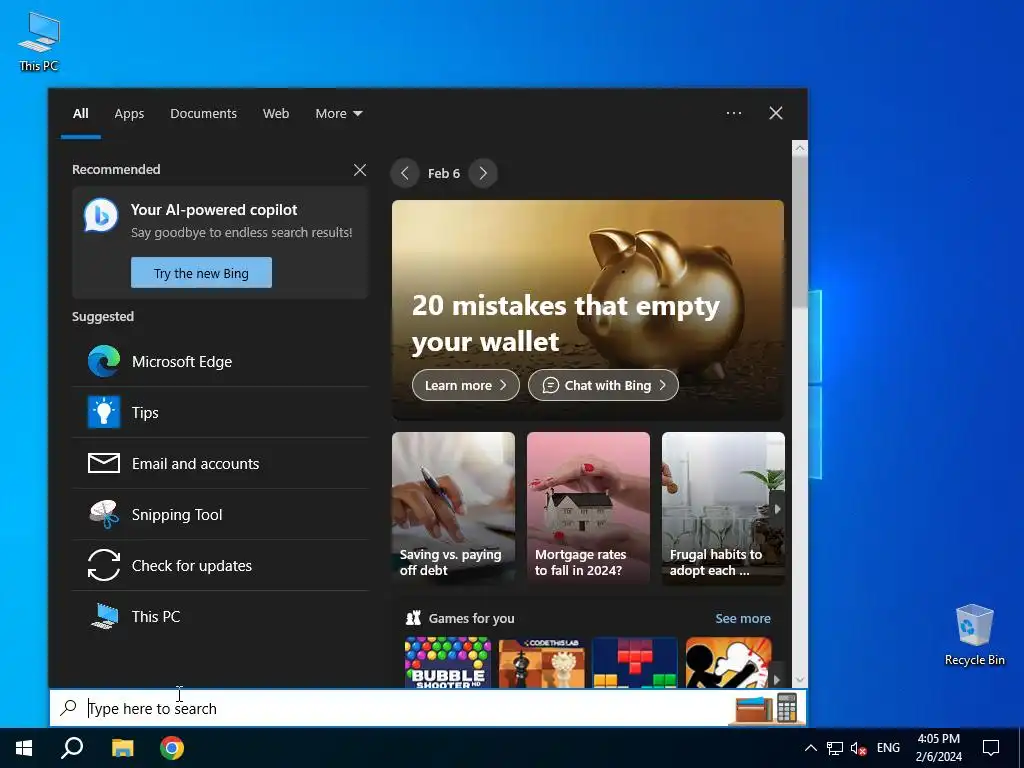Open File Explorer from taskbar

tap(122, 748)
